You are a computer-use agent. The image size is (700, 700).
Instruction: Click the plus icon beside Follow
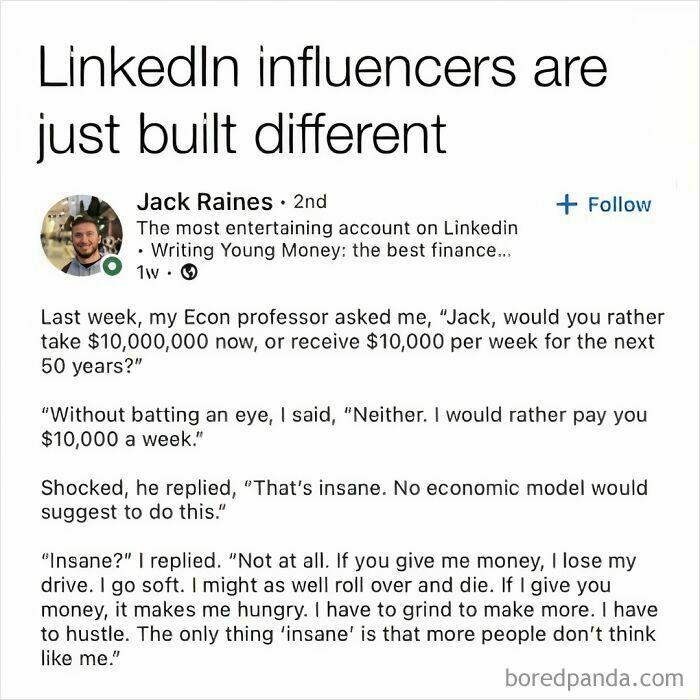click(x=566, y=204)
